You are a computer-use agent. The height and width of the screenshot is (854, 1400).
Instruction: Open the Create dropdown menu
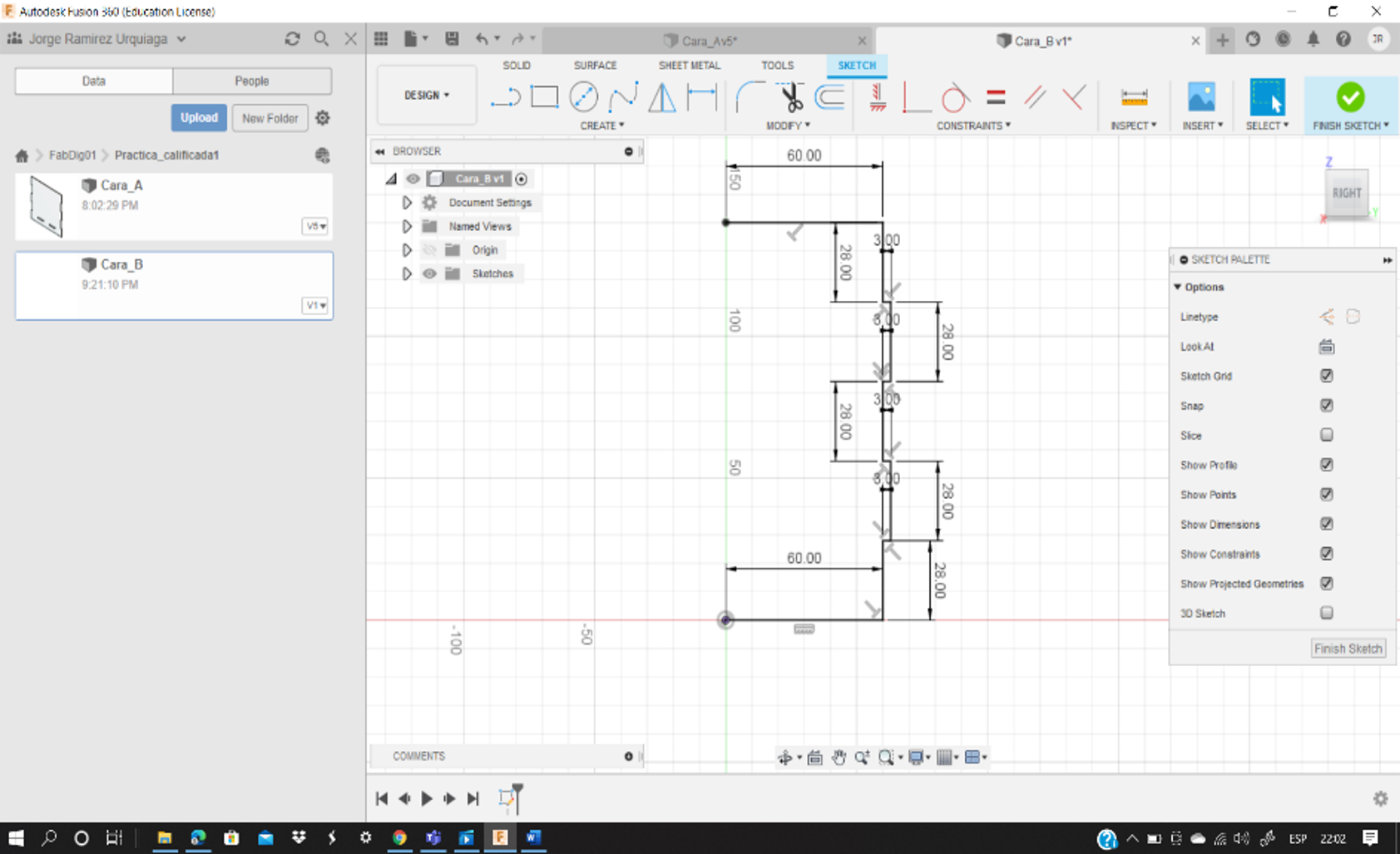pos(602,126)
